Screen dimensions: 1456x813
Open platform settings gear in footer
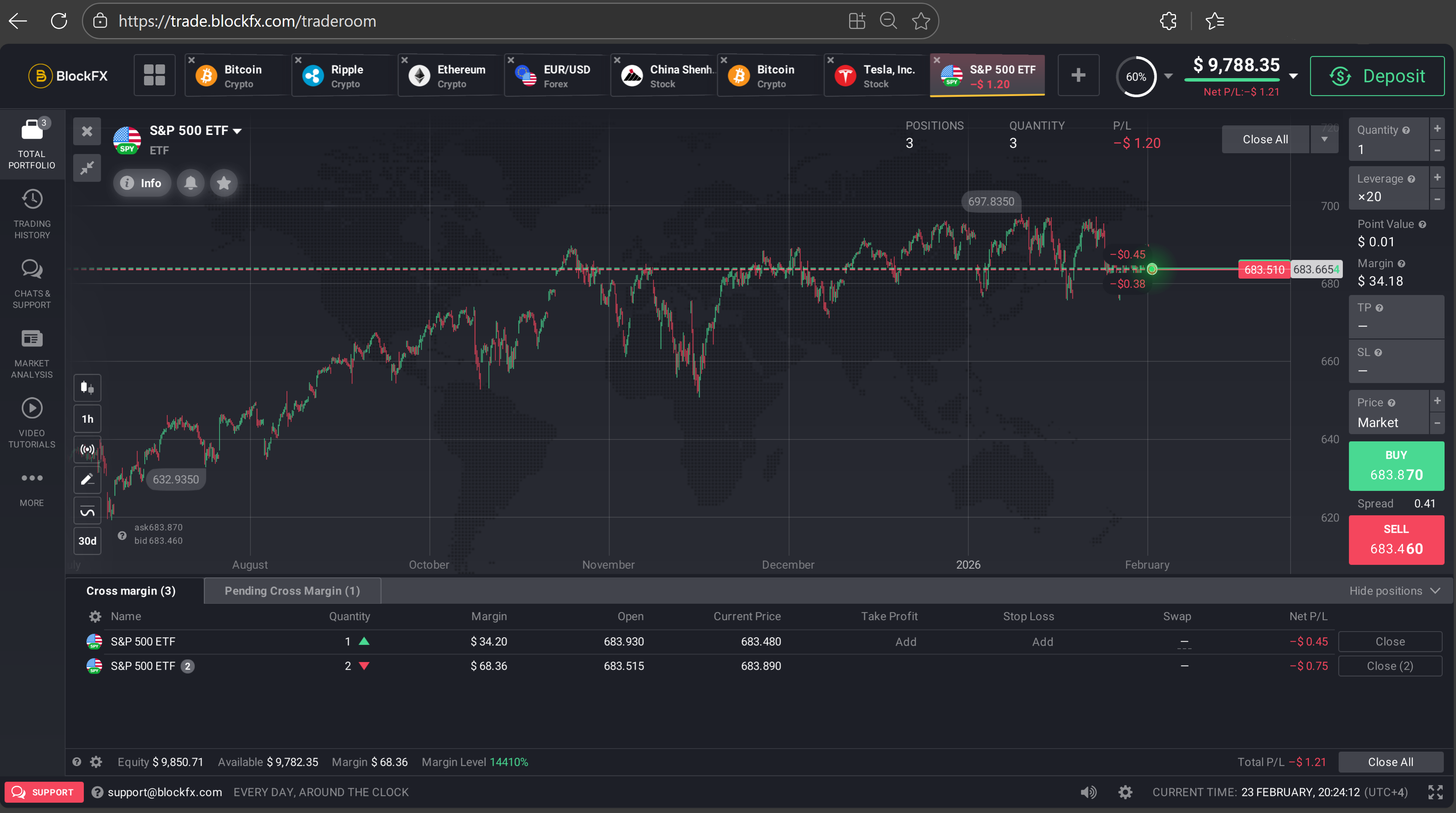[1125, 792]
